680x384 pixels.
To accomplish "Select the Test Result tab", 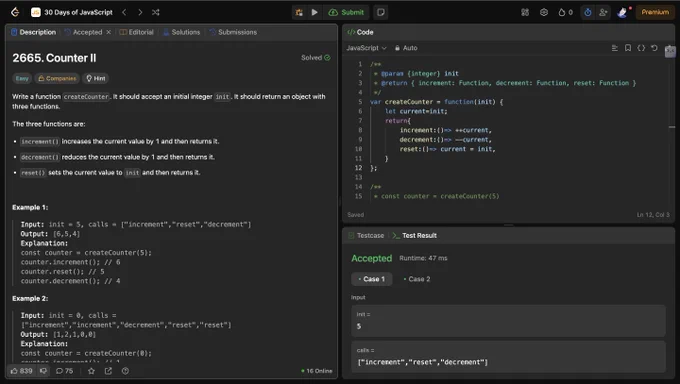I will [x=415, y=235].
